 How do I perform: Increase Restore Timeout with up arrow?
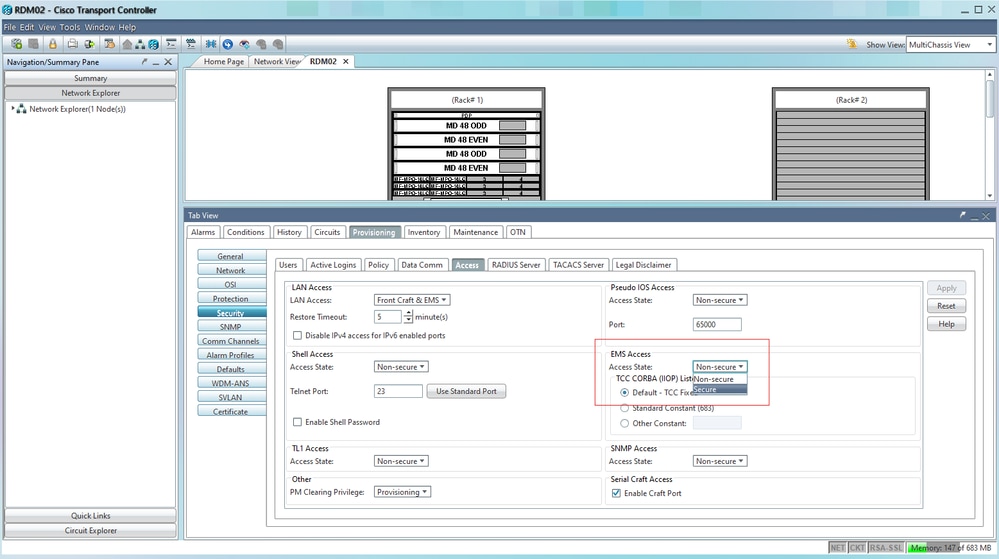click(x=408, y=314)
